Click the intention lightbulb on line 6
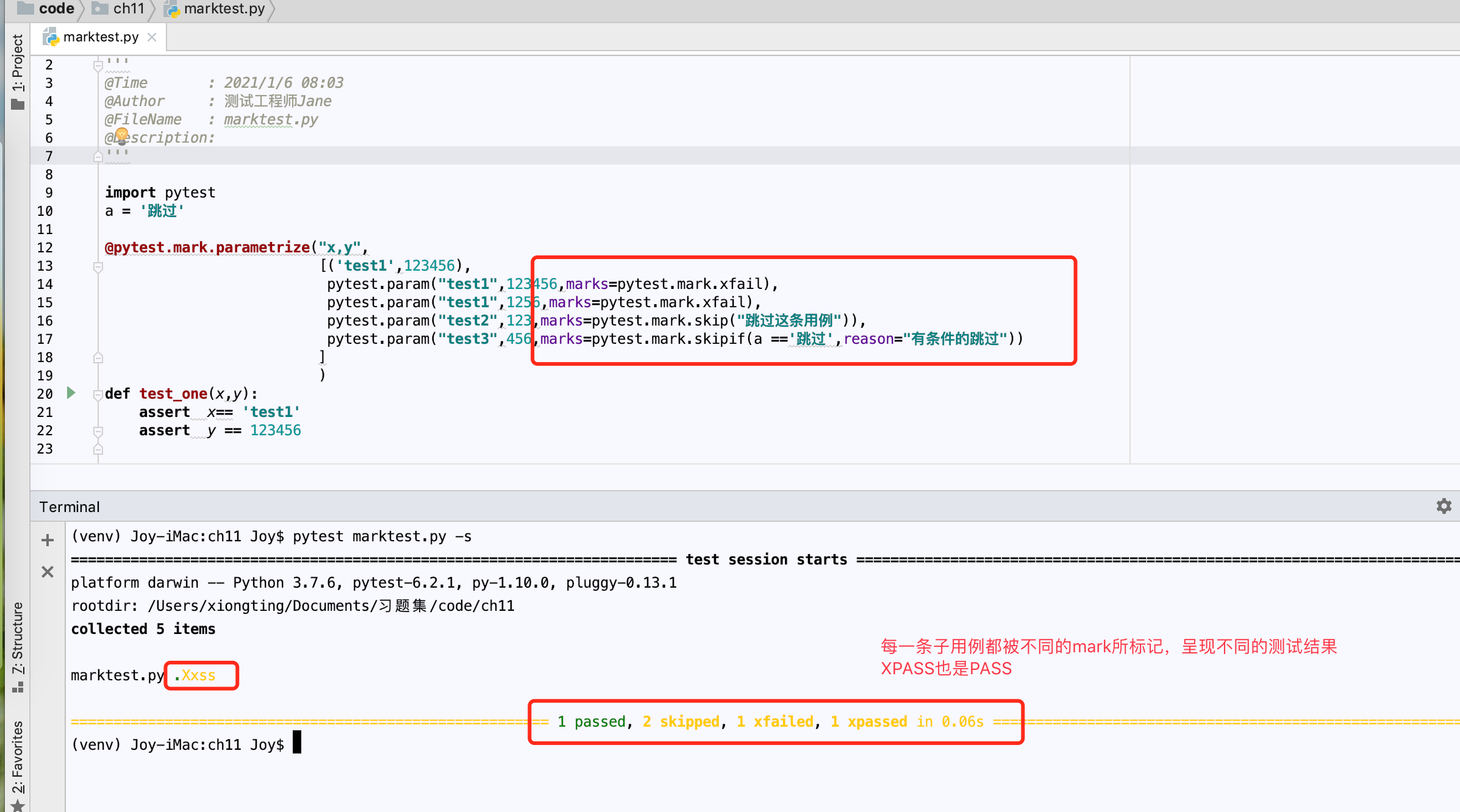Viewport: 1460px width, 812px height. click(121, 135)
